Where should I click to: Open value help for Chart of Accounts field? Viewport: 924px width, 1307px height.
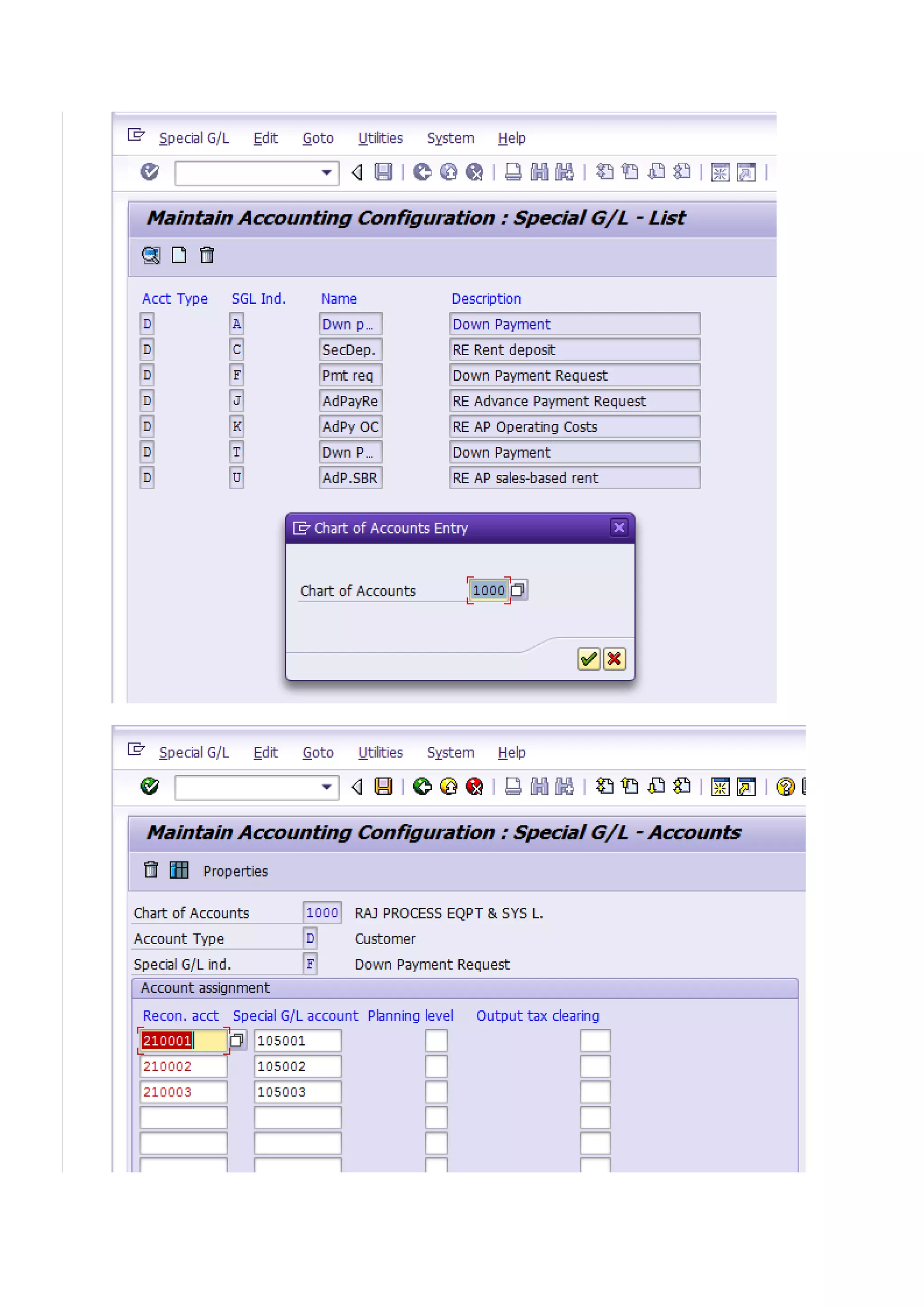click(518, 590)
